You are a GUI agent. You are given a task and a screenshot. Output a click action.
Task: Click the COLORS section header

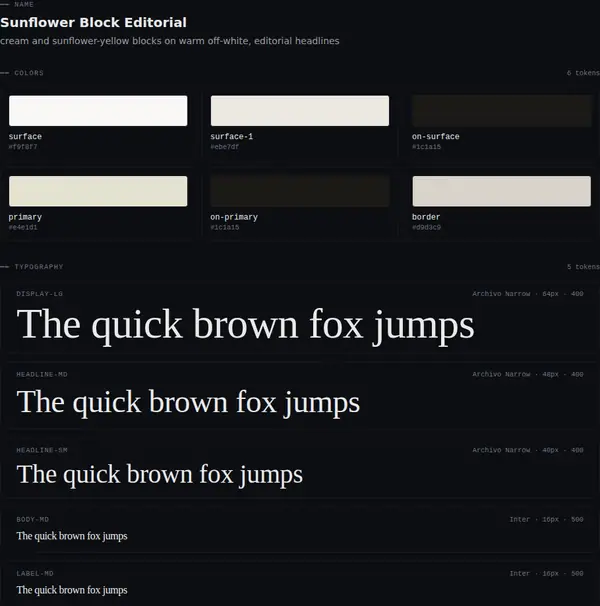29,73
